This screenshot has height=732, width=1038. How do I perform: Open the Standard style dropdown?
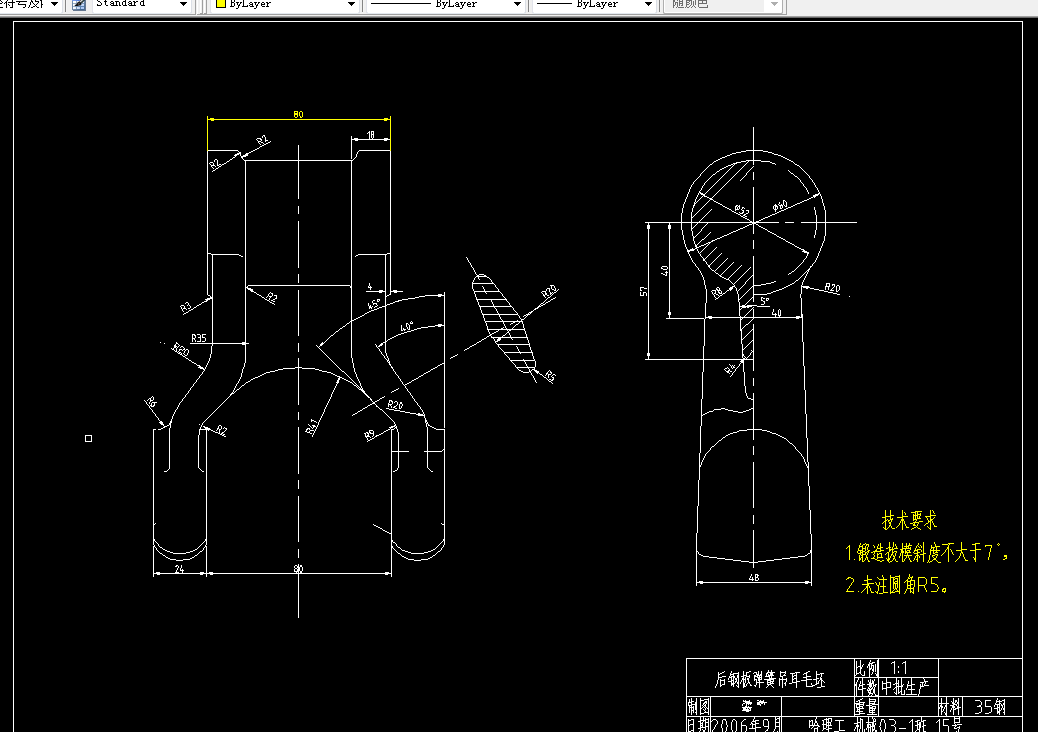click(183, 5)
